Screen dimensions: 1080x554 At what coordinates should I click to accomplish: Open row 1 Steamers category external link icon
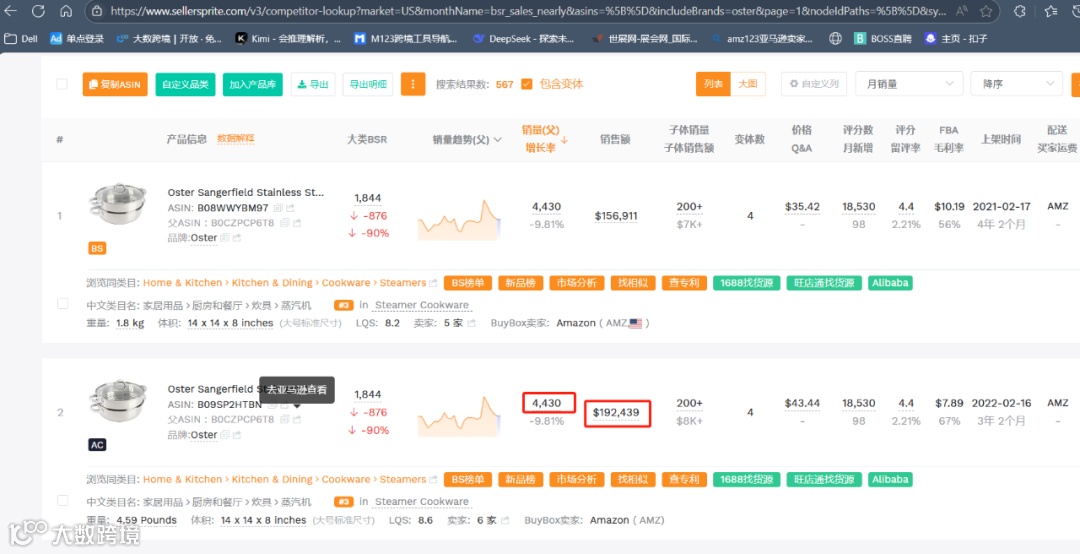(x=433, y=283)
